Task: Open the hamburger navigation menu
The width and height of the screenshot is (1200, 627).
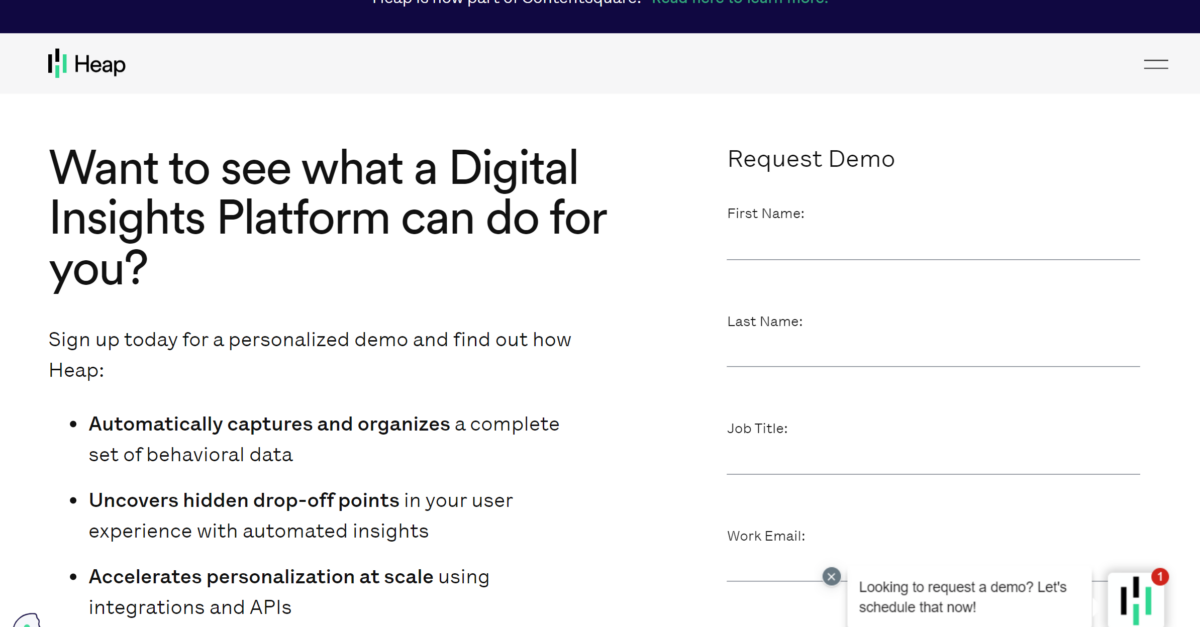Action: pyautogui.click(x=1156, y=64)
